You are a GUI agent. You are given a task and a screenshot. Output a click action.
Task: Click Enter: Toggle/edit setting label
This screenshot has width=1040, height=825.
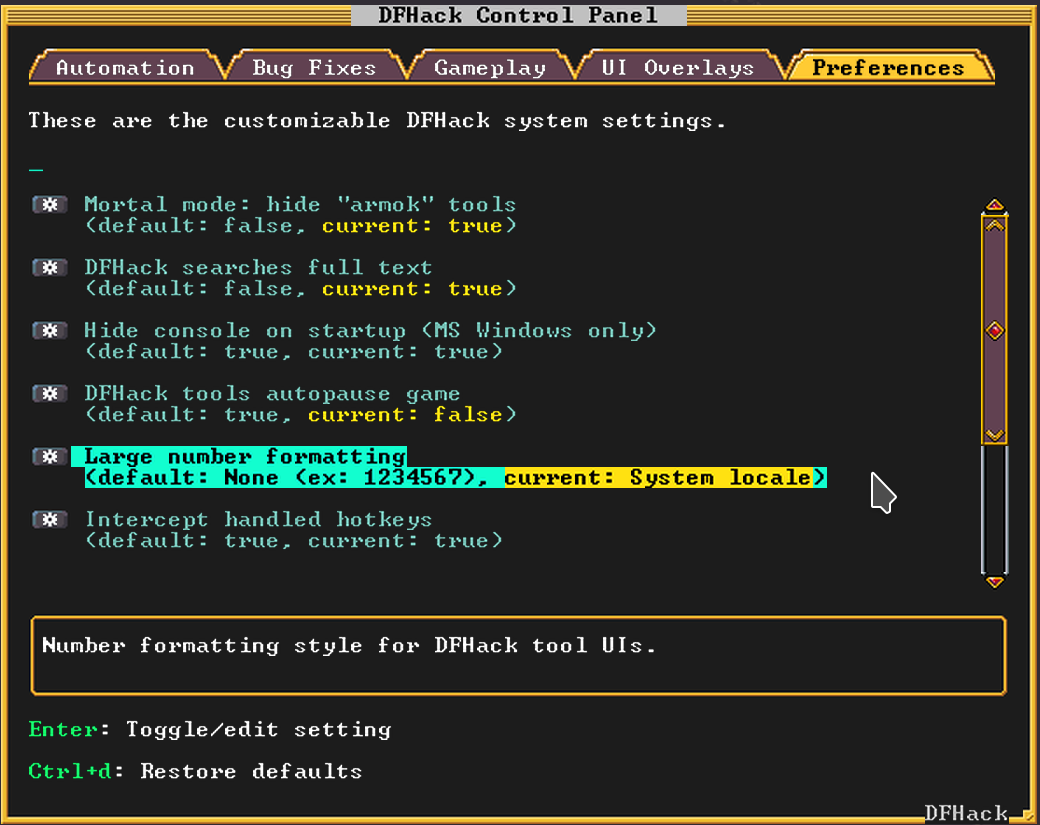tap(210, 730)
